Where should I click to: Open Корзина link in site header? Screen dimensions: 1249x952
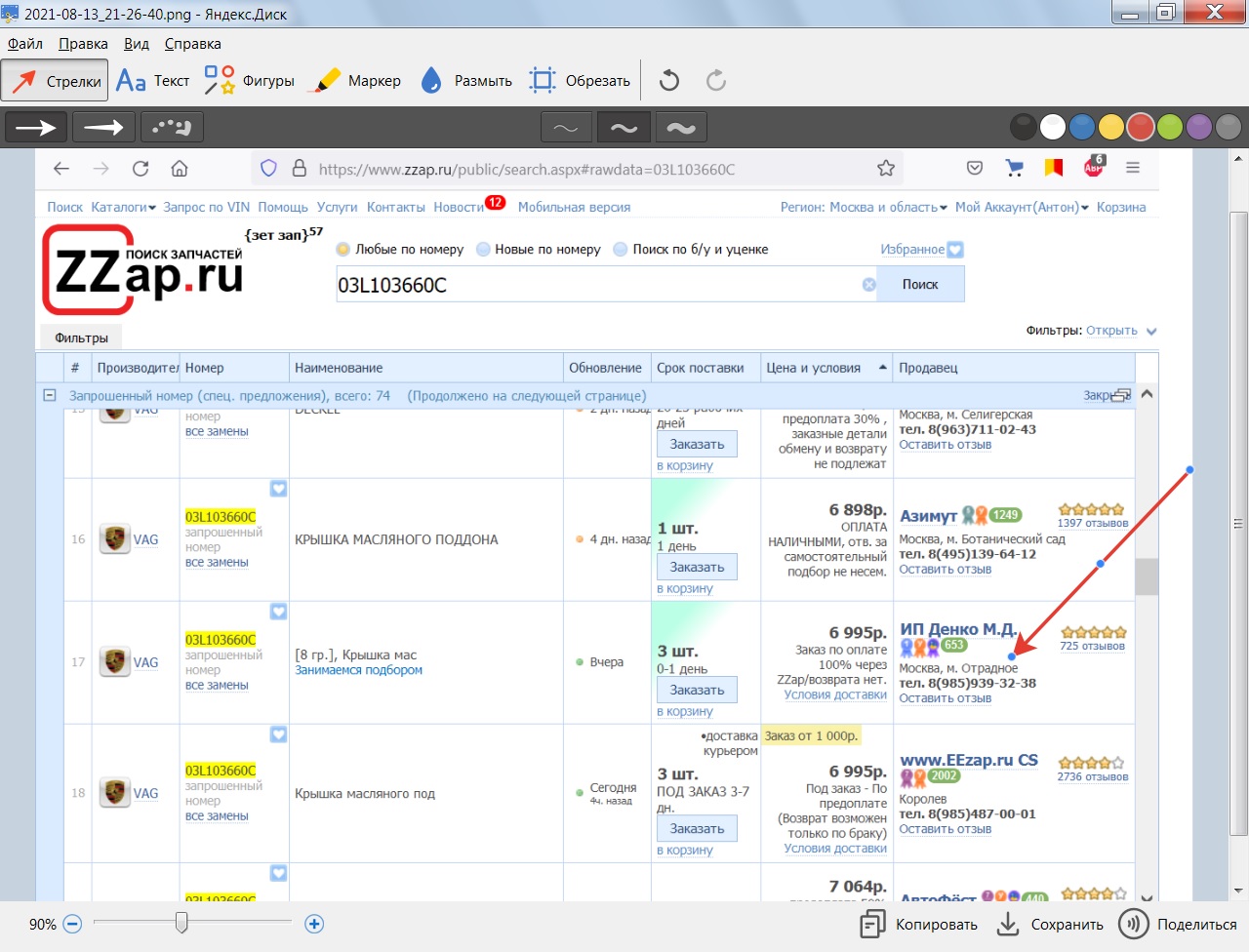tap(1121, 207)
